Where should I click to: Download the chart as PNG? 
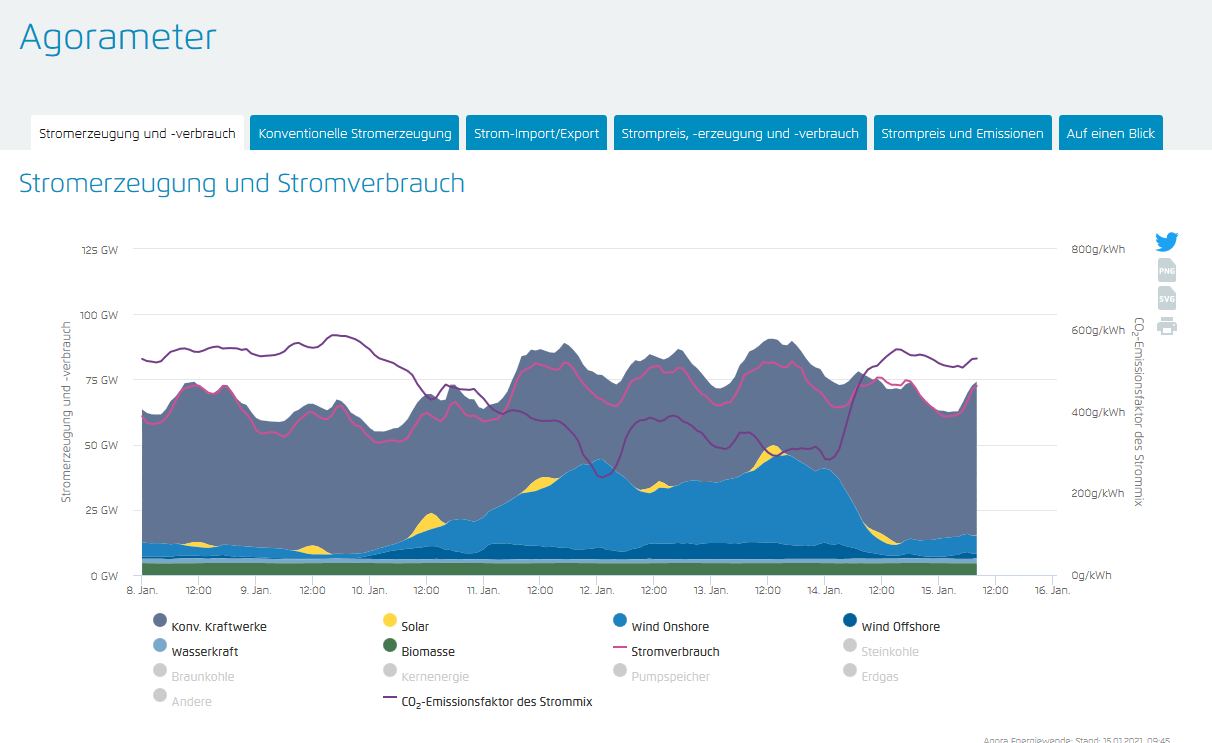click(1166, 270)
